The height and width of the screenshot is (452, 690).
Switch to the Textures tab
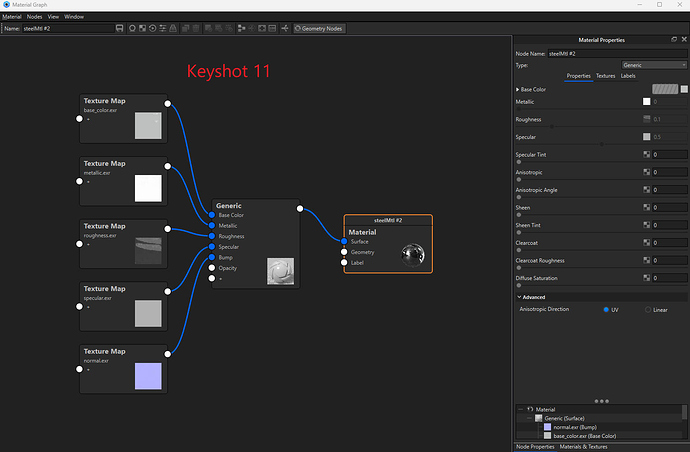click(606, 76)
